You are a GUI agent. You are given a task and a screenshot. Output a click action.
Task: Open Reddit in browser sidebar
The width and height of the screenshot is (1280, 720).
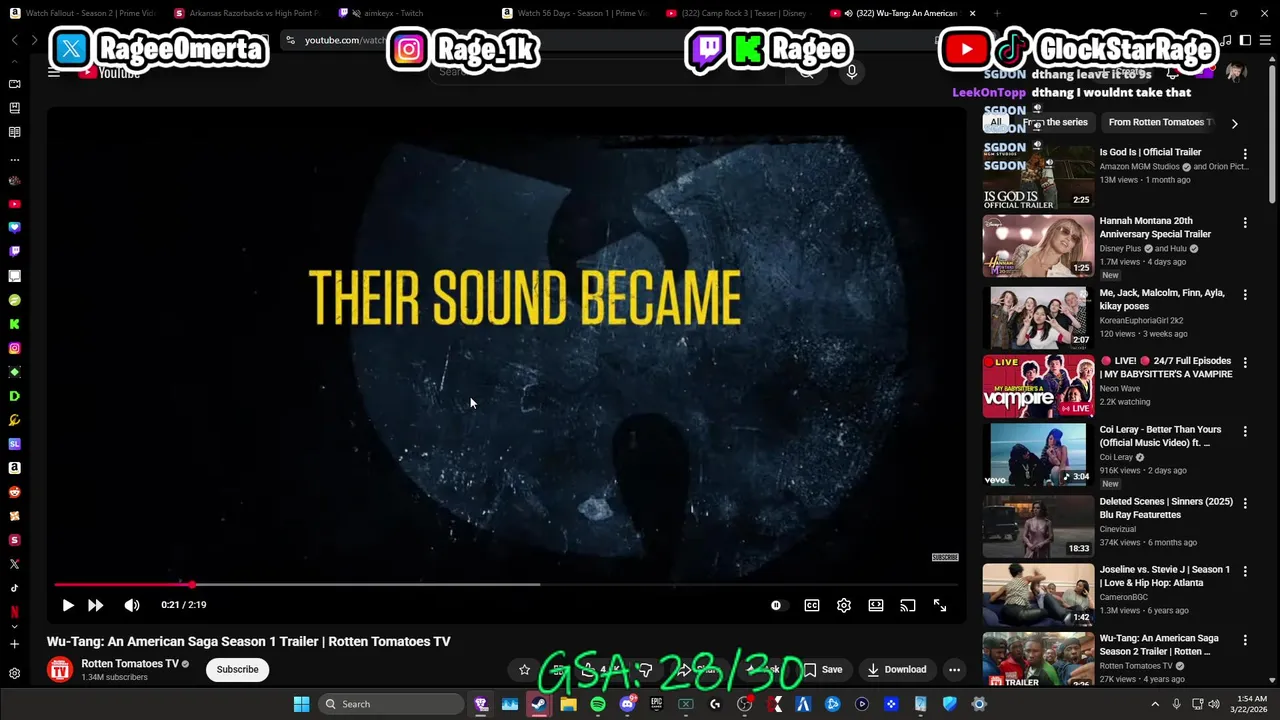(14, 492)
